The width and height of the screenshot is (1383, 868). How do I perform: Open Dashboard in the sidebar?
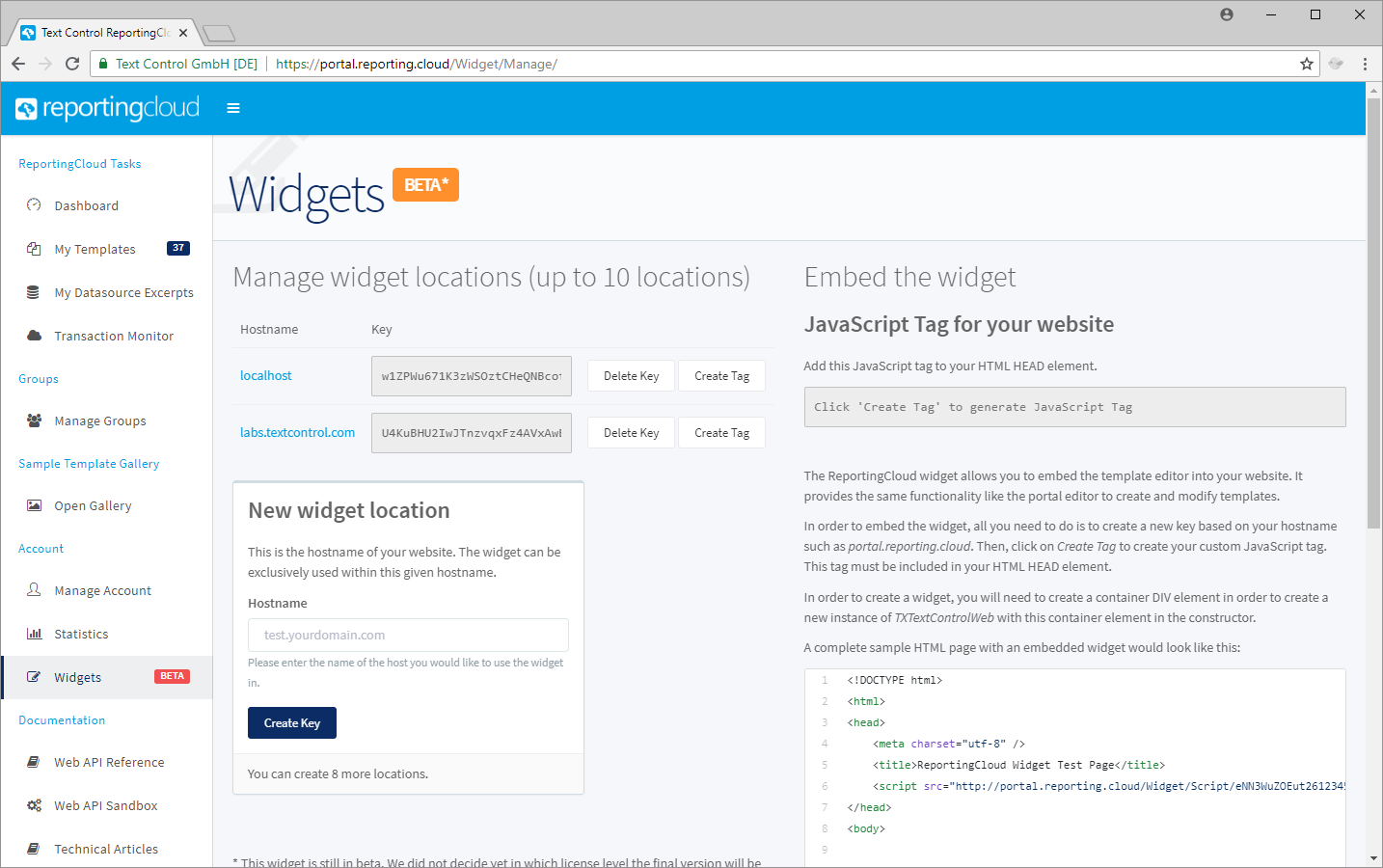pos(87,205)
